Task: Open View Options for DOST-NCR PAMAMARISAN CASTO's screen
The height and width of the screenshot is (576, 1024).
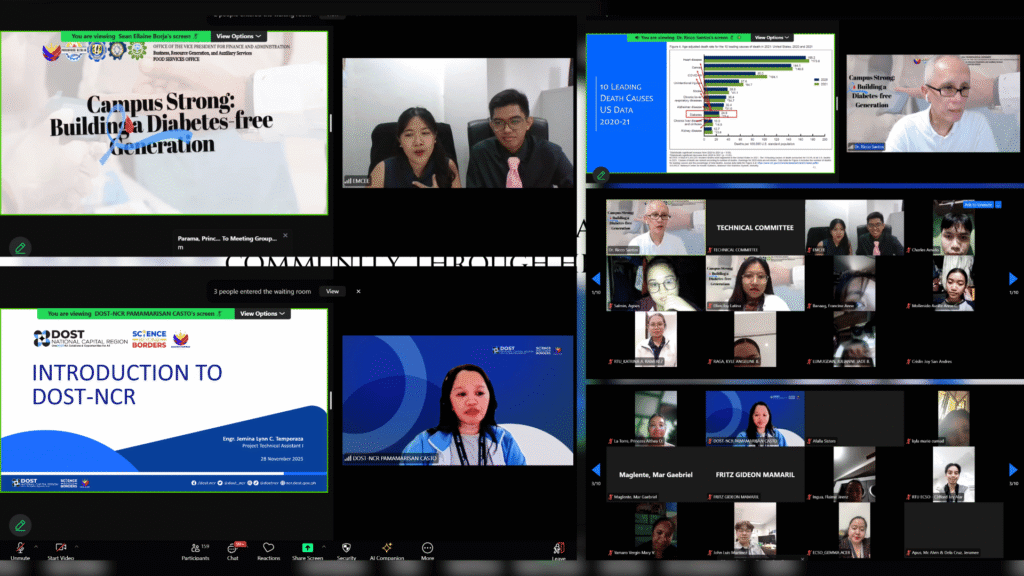Action: (x=263, y=313)
